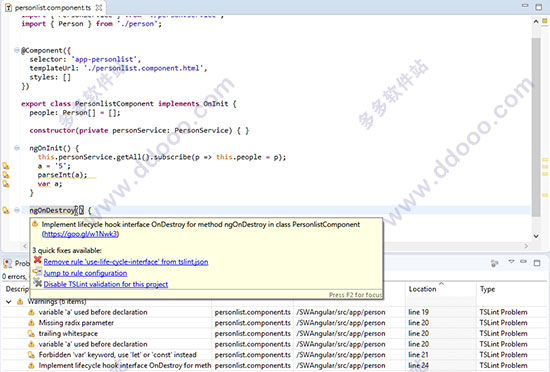Click 'Jump to rule configuration' quick fix
Viewport: 550px width, 372px height.
(85, 273)
